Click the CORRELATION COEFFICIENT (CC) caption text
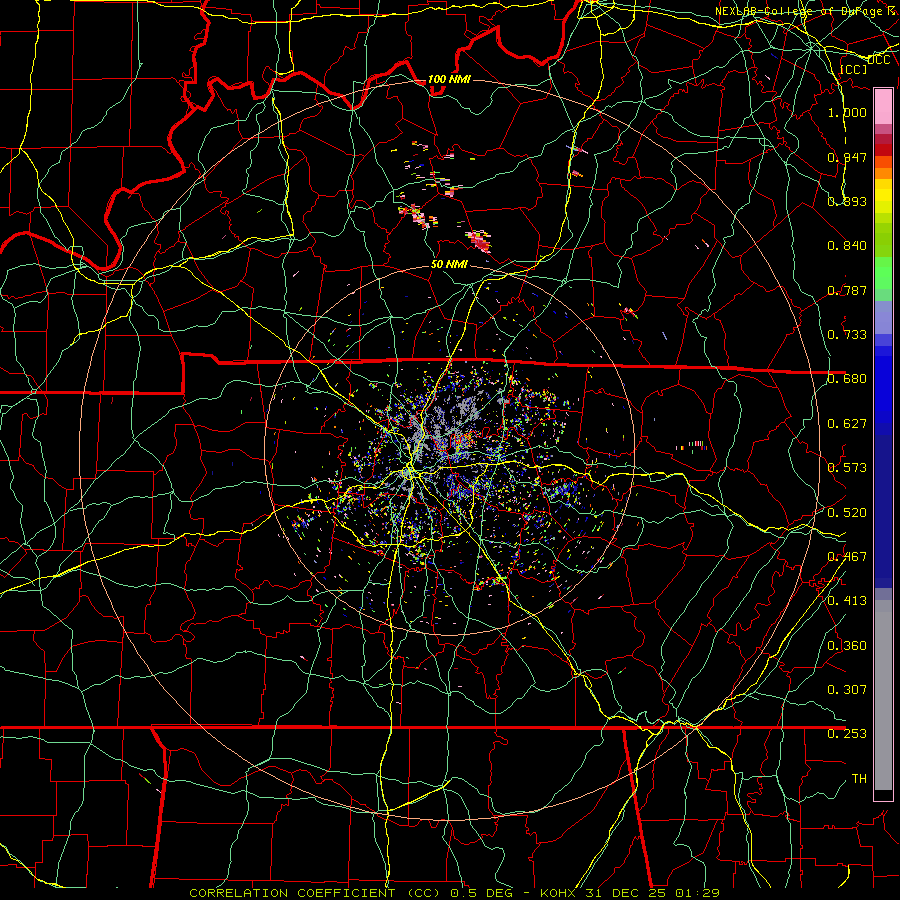900x900 pixels. (315, 893)
